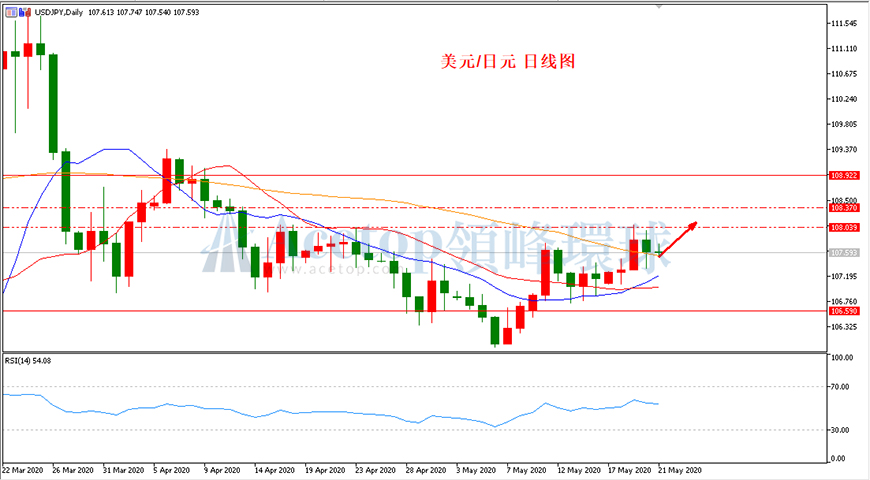Click the RSI(14) 54.08 indicator label
Viewport: 870px width, 480px height.
click(28, 361)
